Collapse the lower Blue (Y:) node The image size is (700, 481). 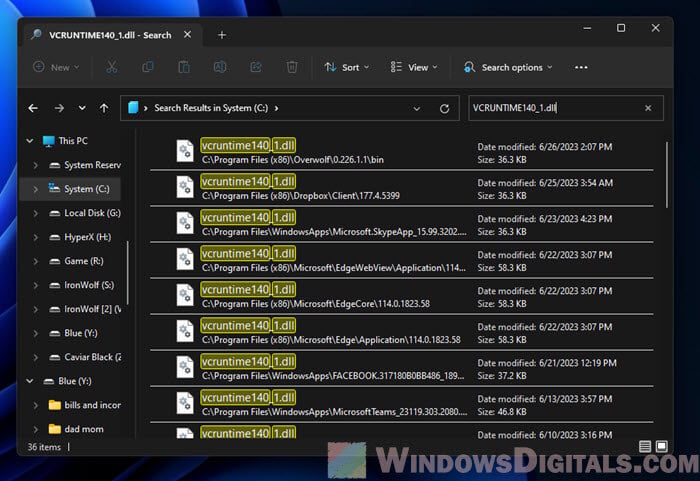[x=29, y=381]
